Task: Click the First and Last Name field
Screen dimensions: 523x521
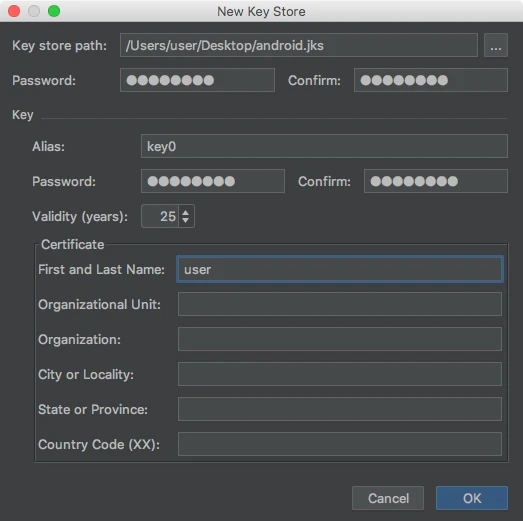Action: pyautogui.click(x=340, y=269)
